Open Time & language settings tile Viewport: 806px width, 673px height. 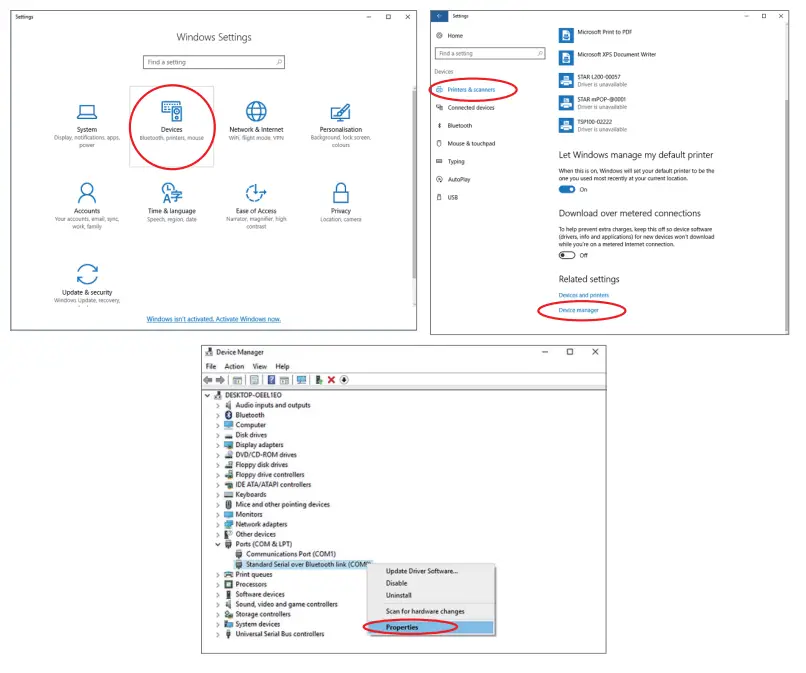[x=172, y=203]
